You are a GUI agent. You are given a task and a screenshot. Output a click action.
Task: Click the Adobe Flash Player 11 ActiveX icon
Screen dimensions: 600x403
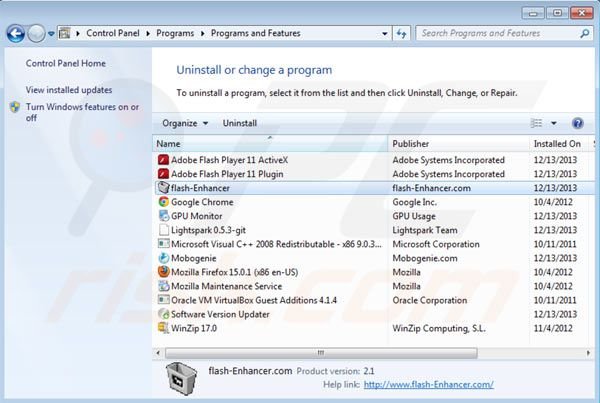point(163,160)
